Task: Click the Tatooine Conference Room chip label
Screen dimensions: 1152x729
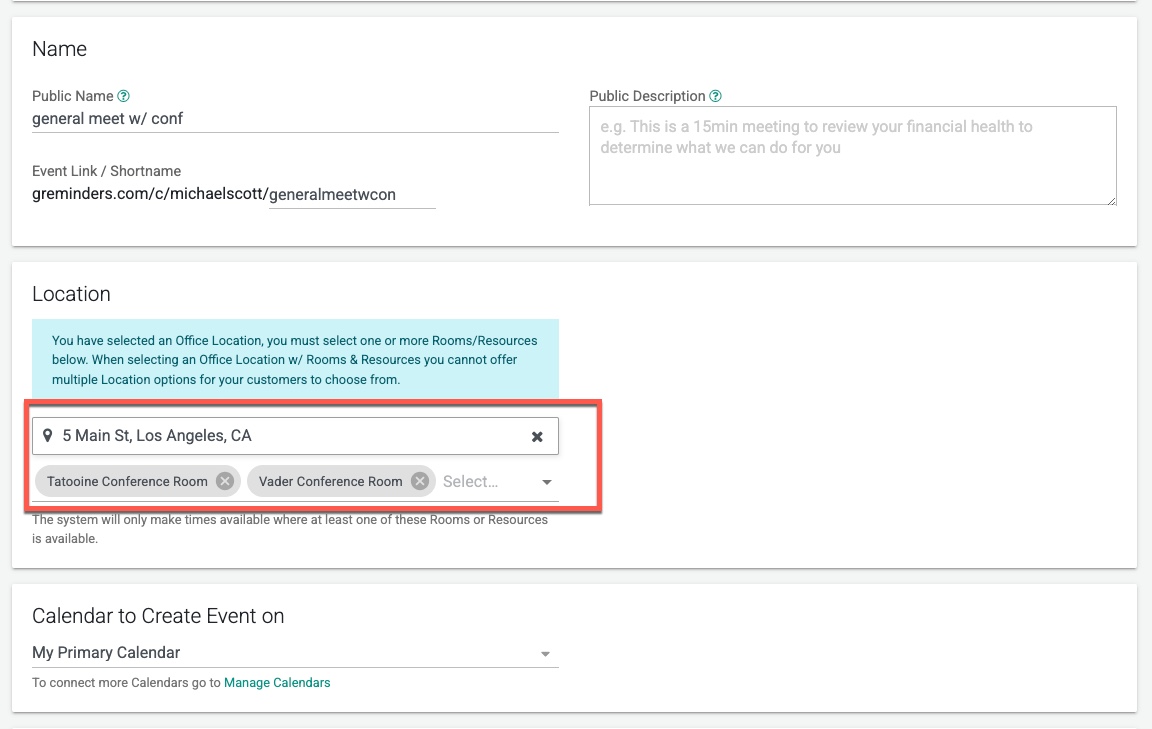Action: coord(127,482)
